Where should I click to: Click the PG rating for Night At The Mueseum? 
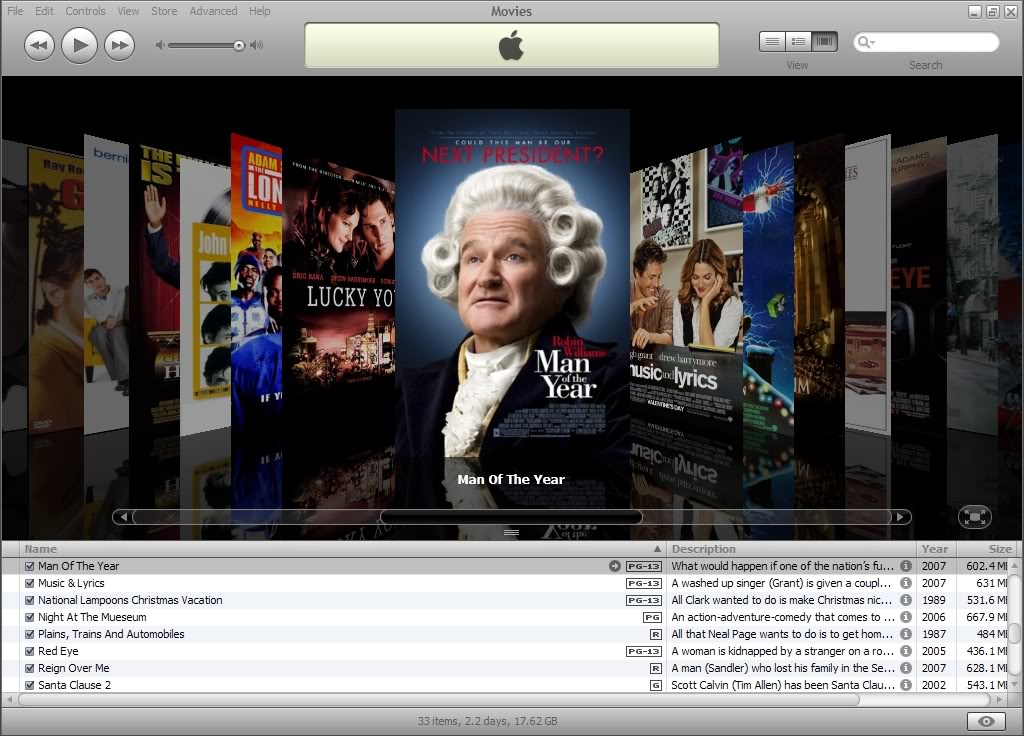click(652, 617)
